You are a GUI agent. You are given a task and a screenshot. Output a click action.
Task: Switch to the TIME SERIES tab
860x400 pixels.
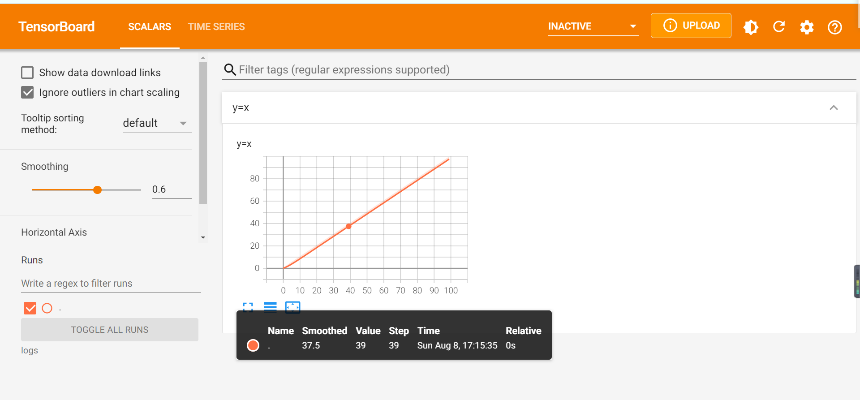click(x=216, y=27)
